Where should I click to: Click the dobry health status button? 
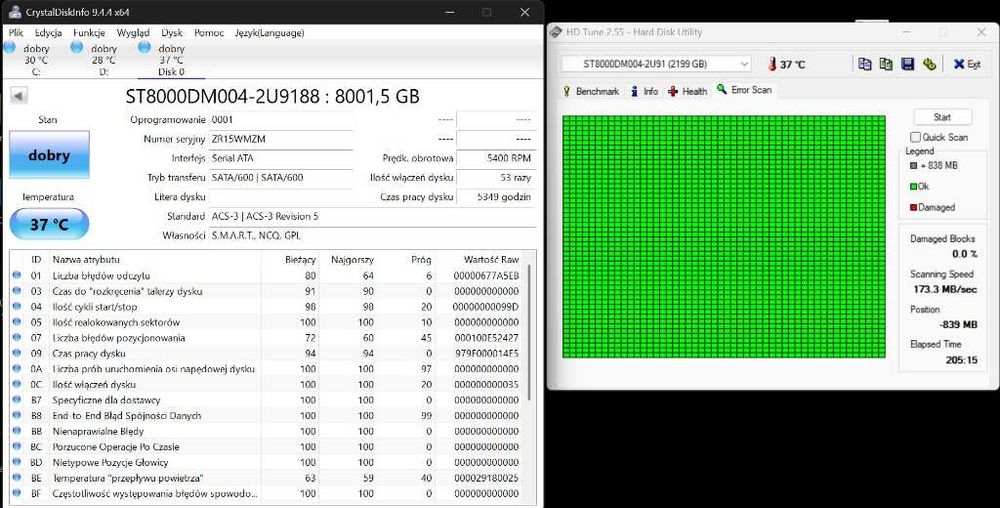49,155
